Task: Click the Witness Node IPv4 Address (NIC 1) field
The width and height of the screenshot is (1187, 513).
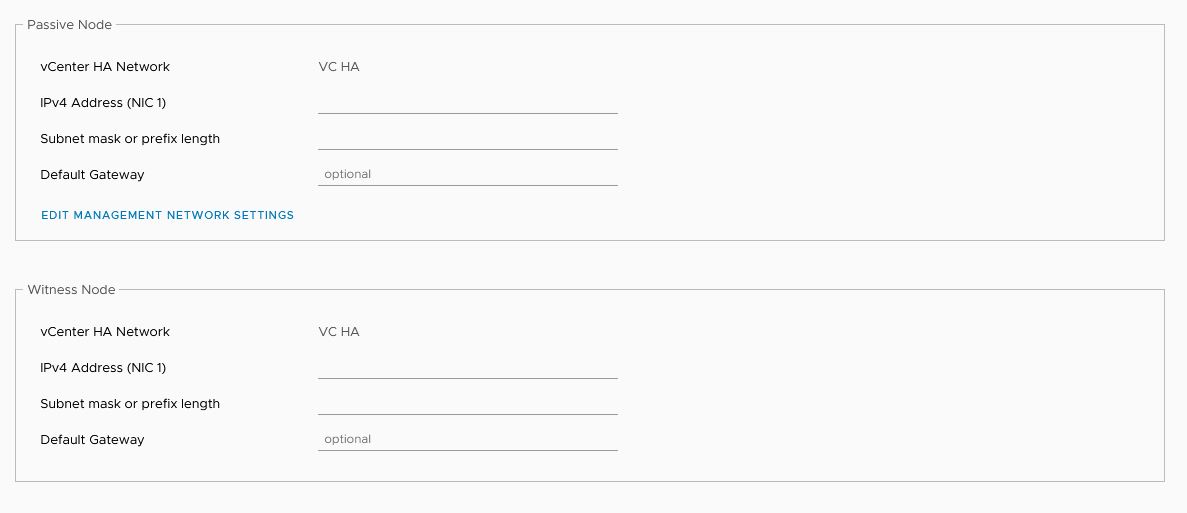Action: pyautogui.click(x=468, y=368)
